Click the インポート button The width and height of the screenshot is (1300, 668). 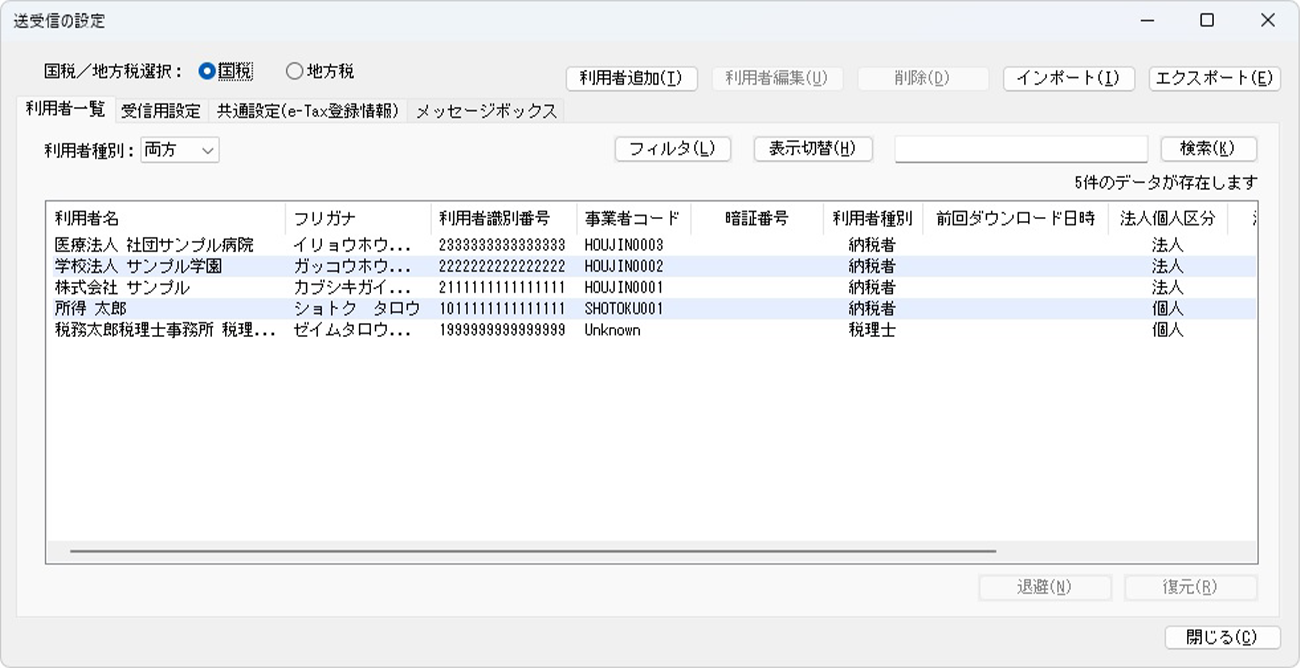1068,78
